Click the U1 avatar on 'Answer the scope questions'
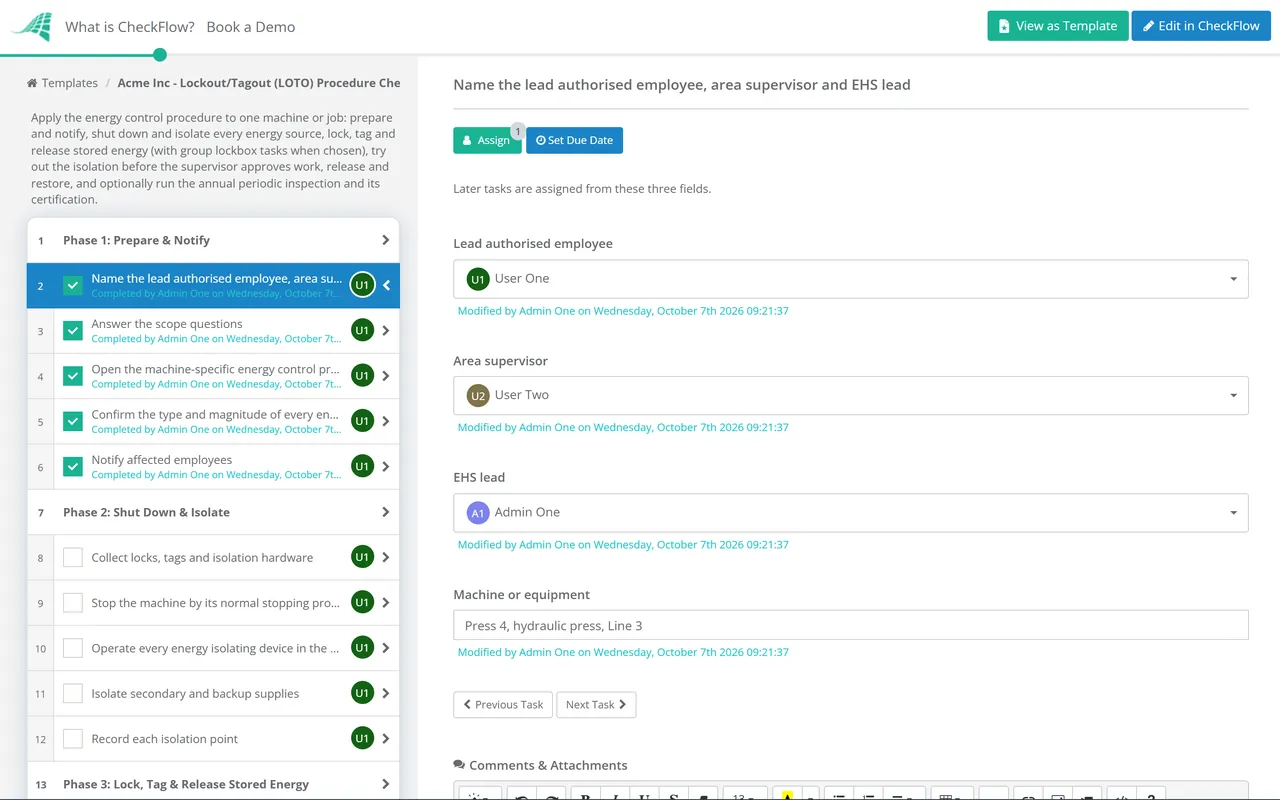The height and width of the screenshot is (800, 1280). [x=362, y=330]
